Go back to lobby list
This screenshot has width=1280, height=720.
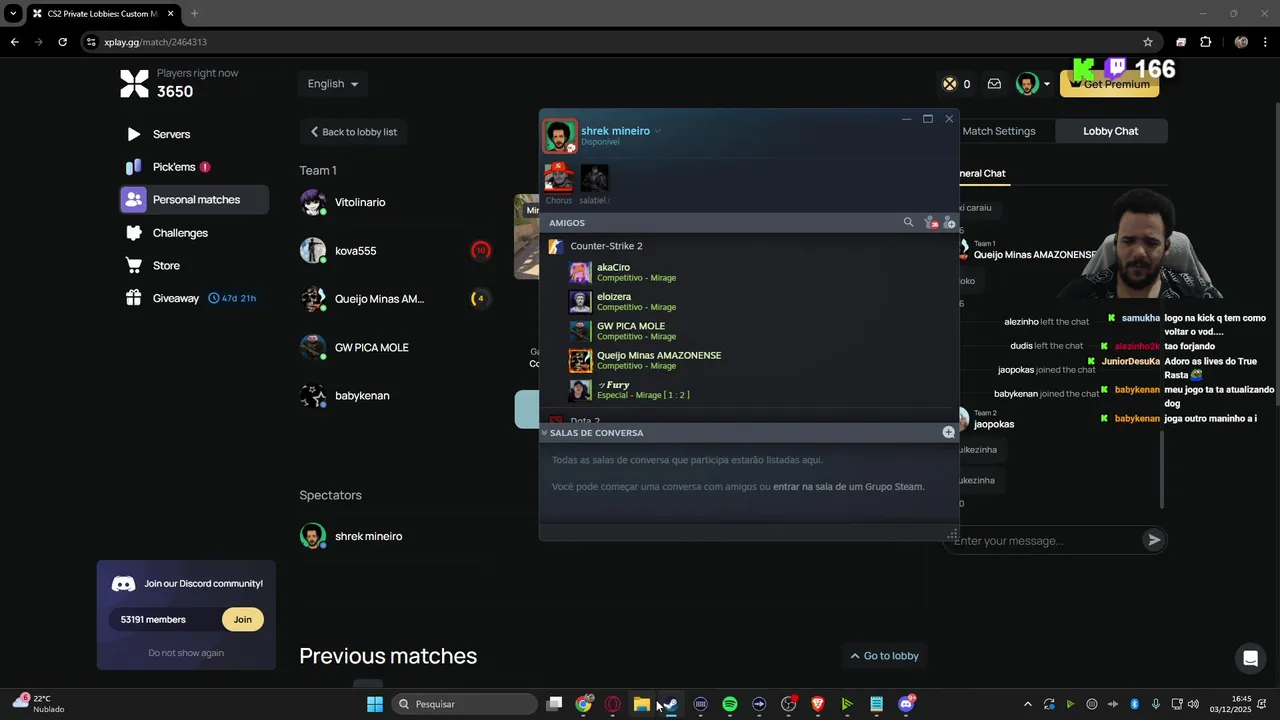coord(353,132)
